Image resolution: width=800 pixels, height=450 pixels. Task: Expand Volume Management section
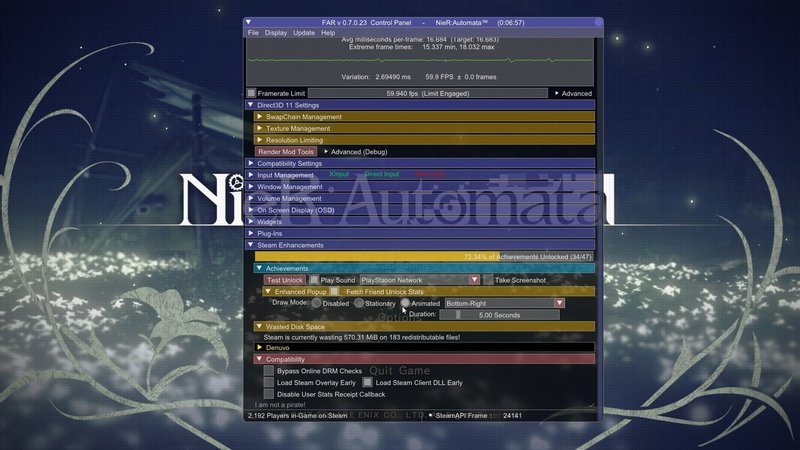(421, 198)
